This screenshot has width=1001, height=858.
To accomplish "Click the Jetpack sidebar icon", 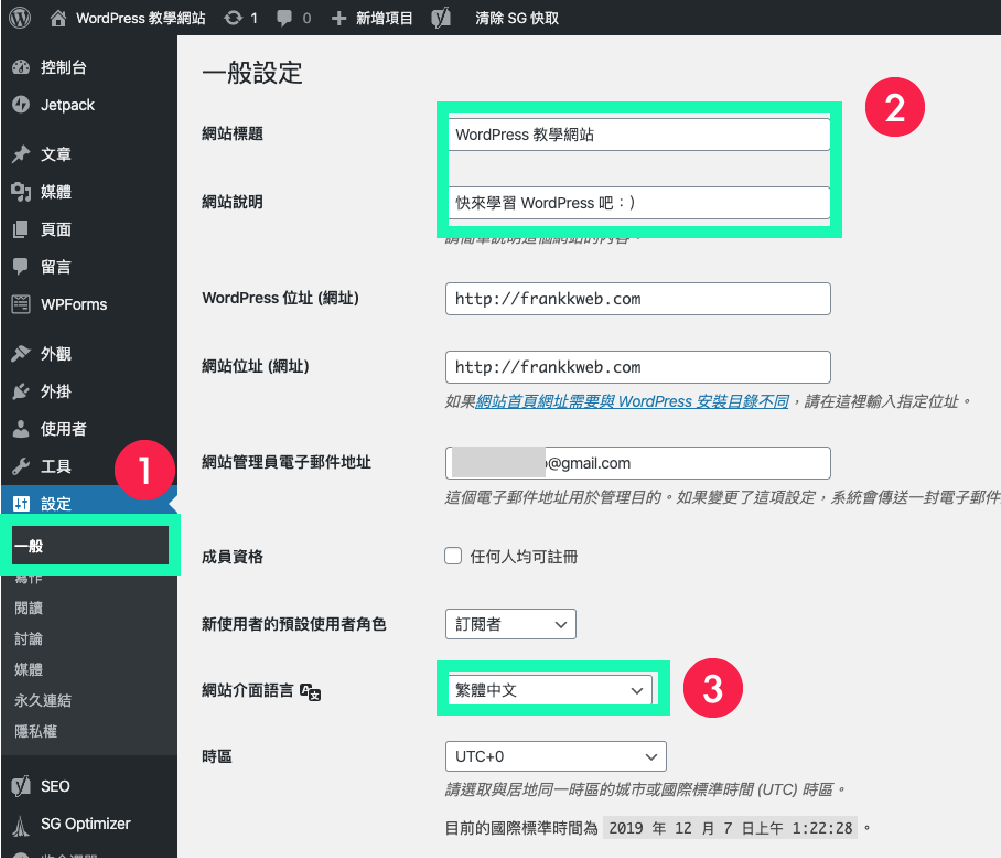I will tap(21, 105).
